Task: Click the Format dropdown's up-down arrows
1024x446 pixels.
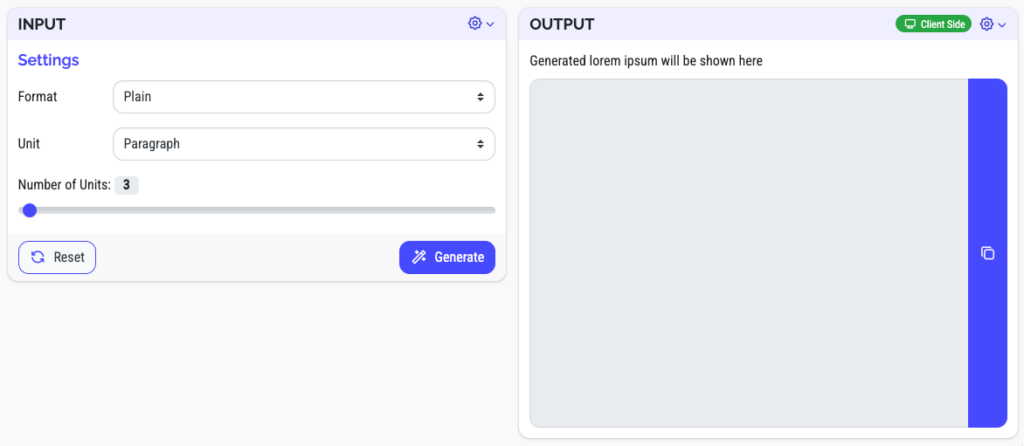Action: point(480,97)
